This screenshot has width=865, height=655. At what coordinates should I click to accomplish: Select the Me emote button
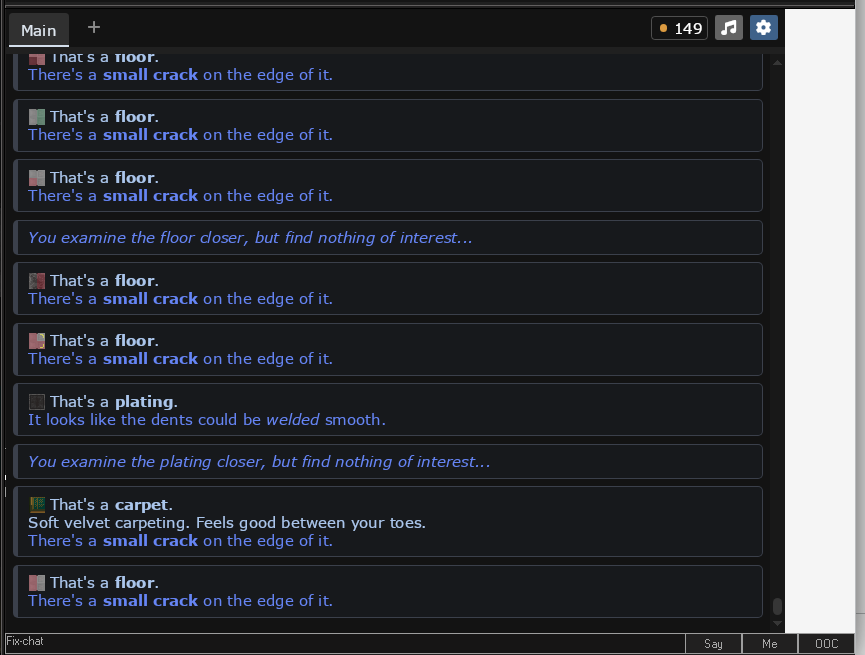pyautogui.click(x=770, y=643)
